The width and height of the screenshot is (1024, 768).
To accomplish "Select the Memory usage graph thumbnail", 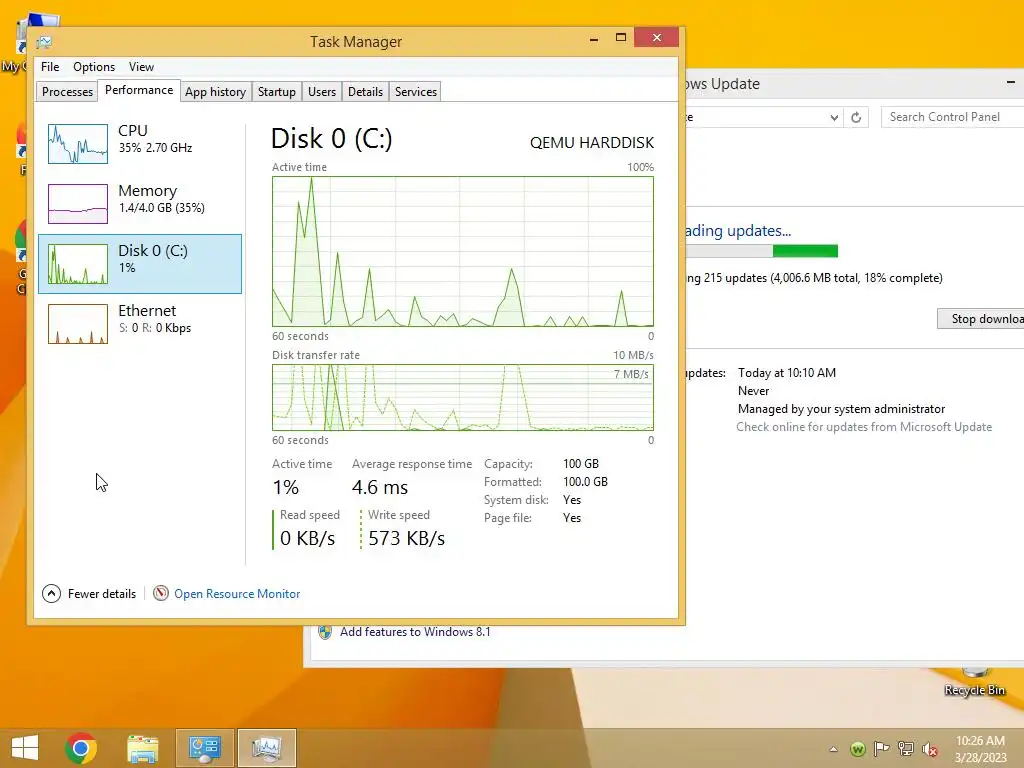I will pyautogui.click(x=78, y=204).
